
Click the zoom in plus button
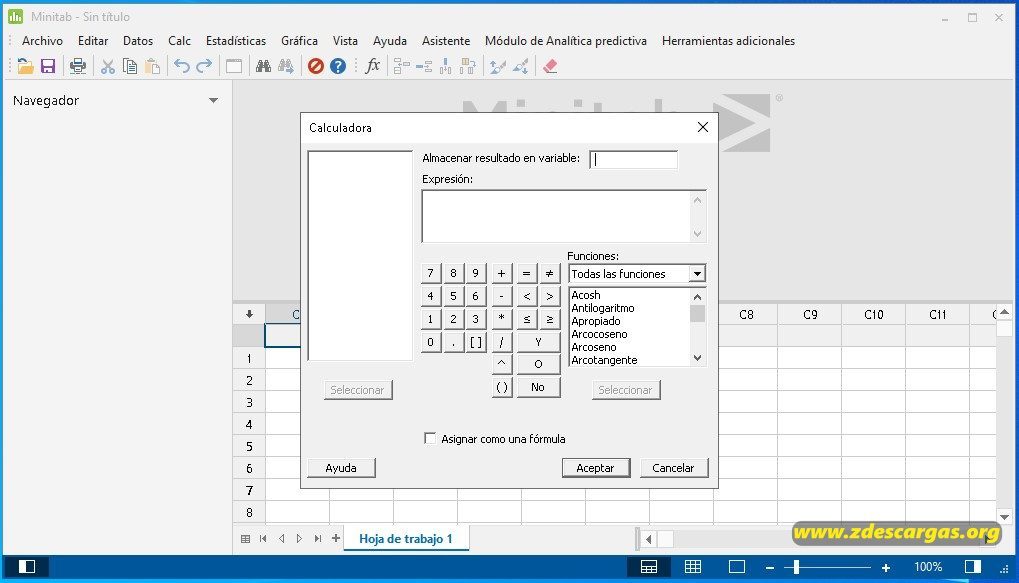[x=885, y=567]
